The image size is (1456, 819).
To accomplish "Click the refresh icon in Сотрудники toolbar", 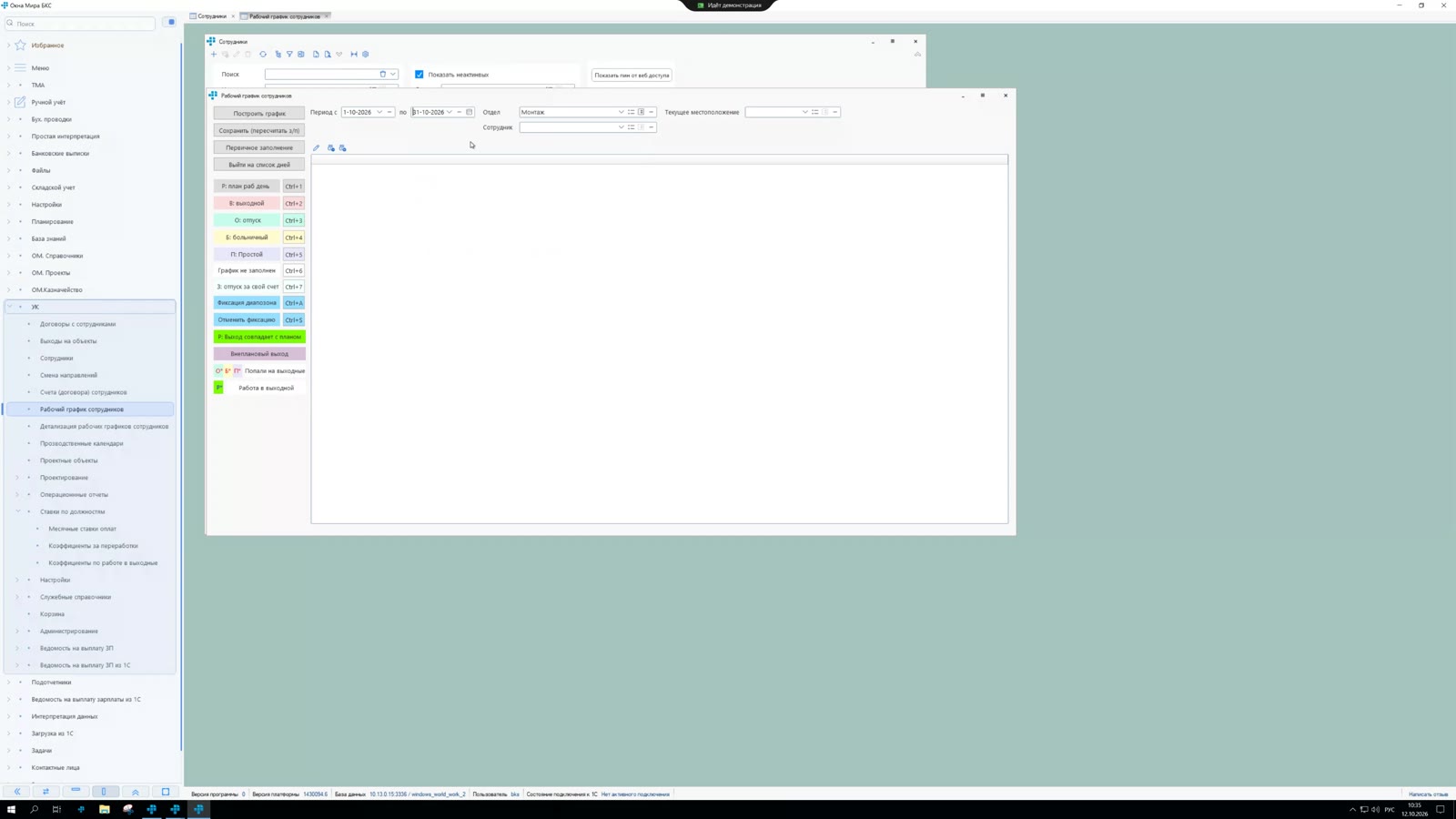I will coord(263,55).
